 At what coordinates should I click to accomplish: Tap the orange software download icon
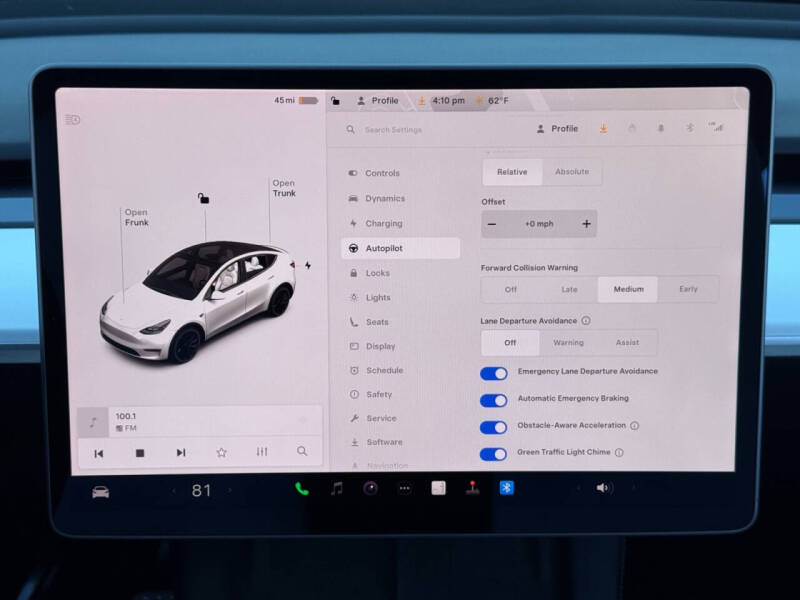[603, 129]
